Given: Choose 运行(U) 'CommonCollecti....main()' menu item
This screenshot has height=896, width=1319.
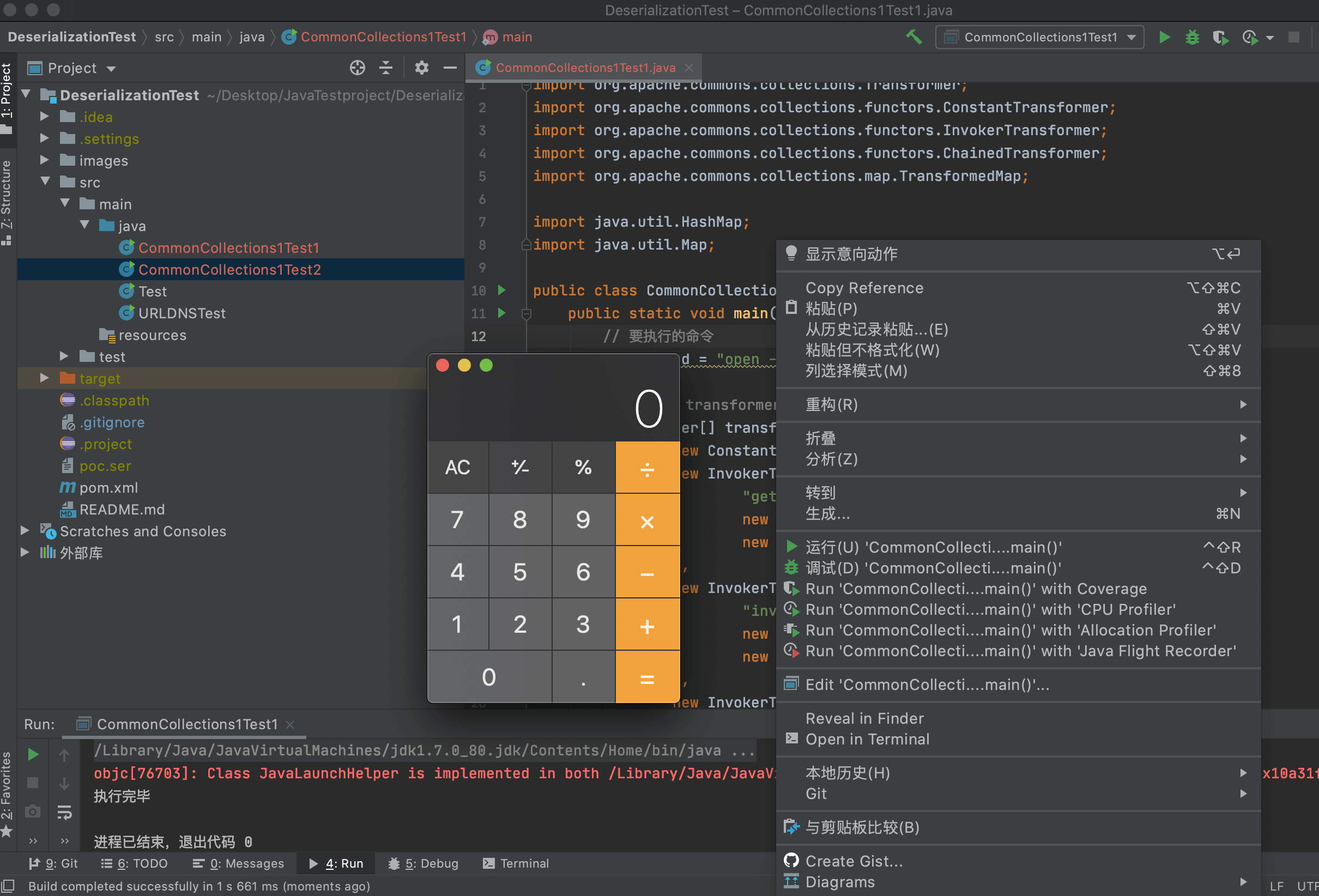Looking at the screenshot, I should [x=1018, y=547].
